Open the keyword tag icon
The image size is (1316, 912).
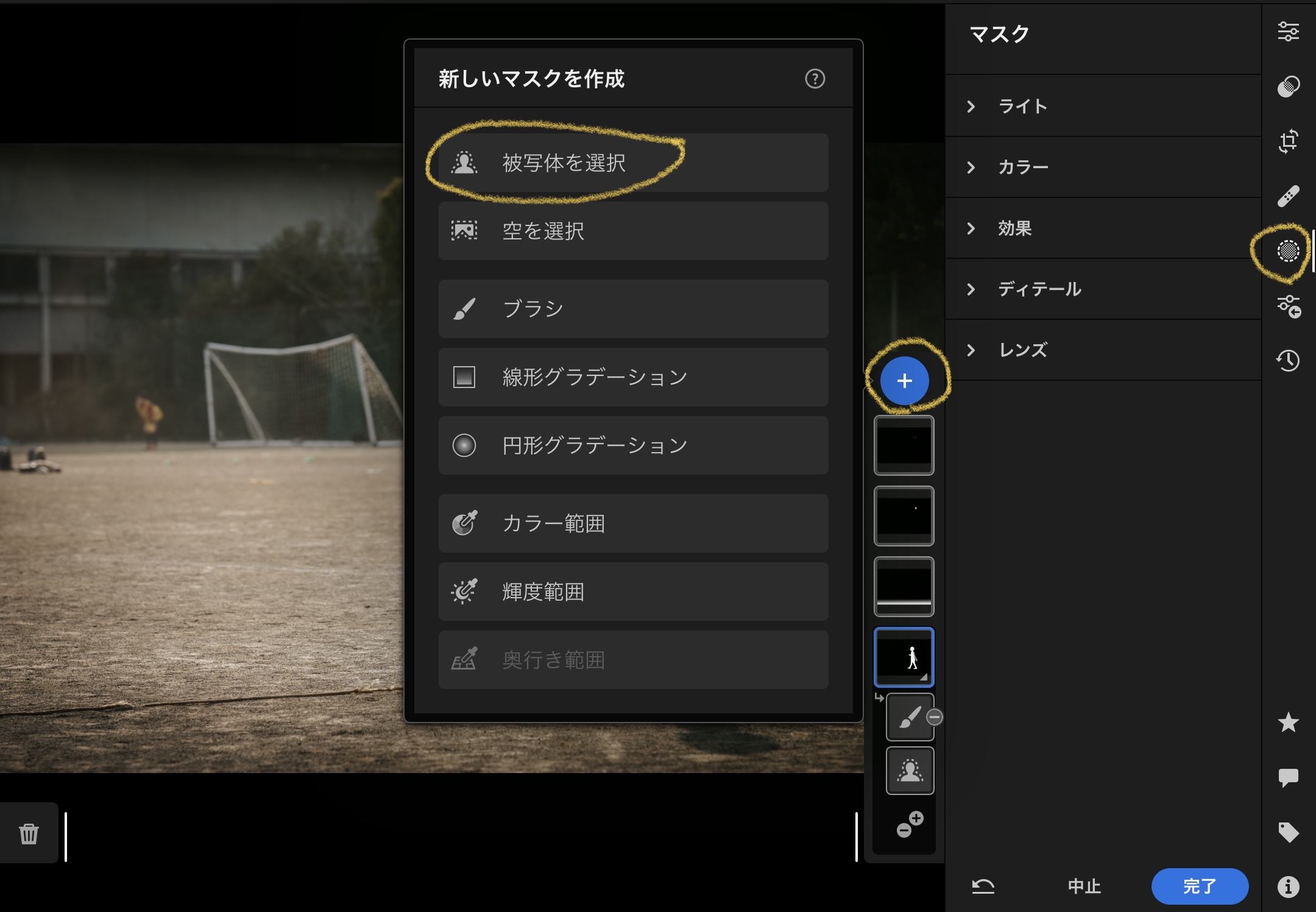(1288, 832)
